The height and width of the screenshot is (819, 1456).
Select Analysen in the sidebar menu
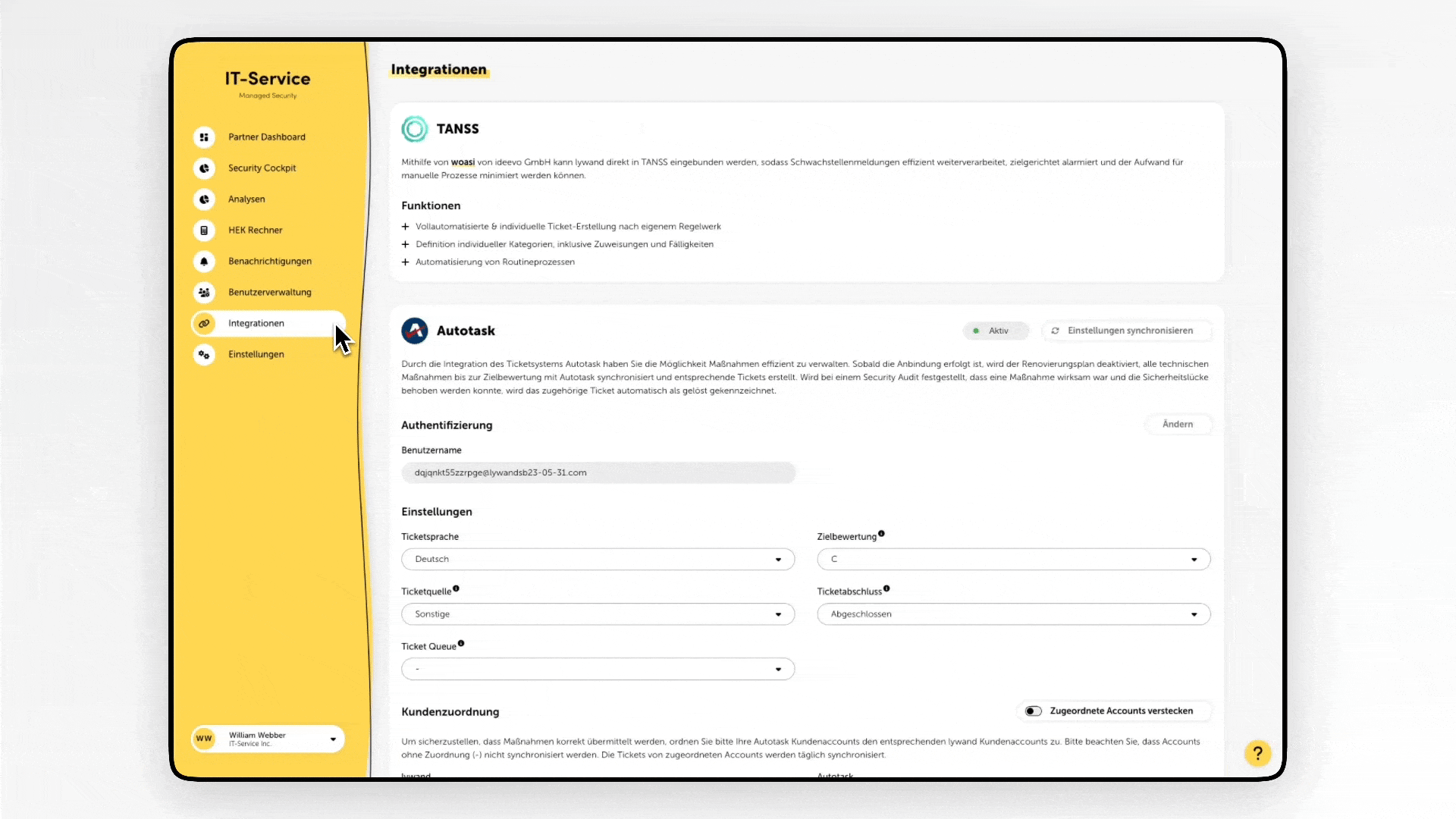click(246, 199)
